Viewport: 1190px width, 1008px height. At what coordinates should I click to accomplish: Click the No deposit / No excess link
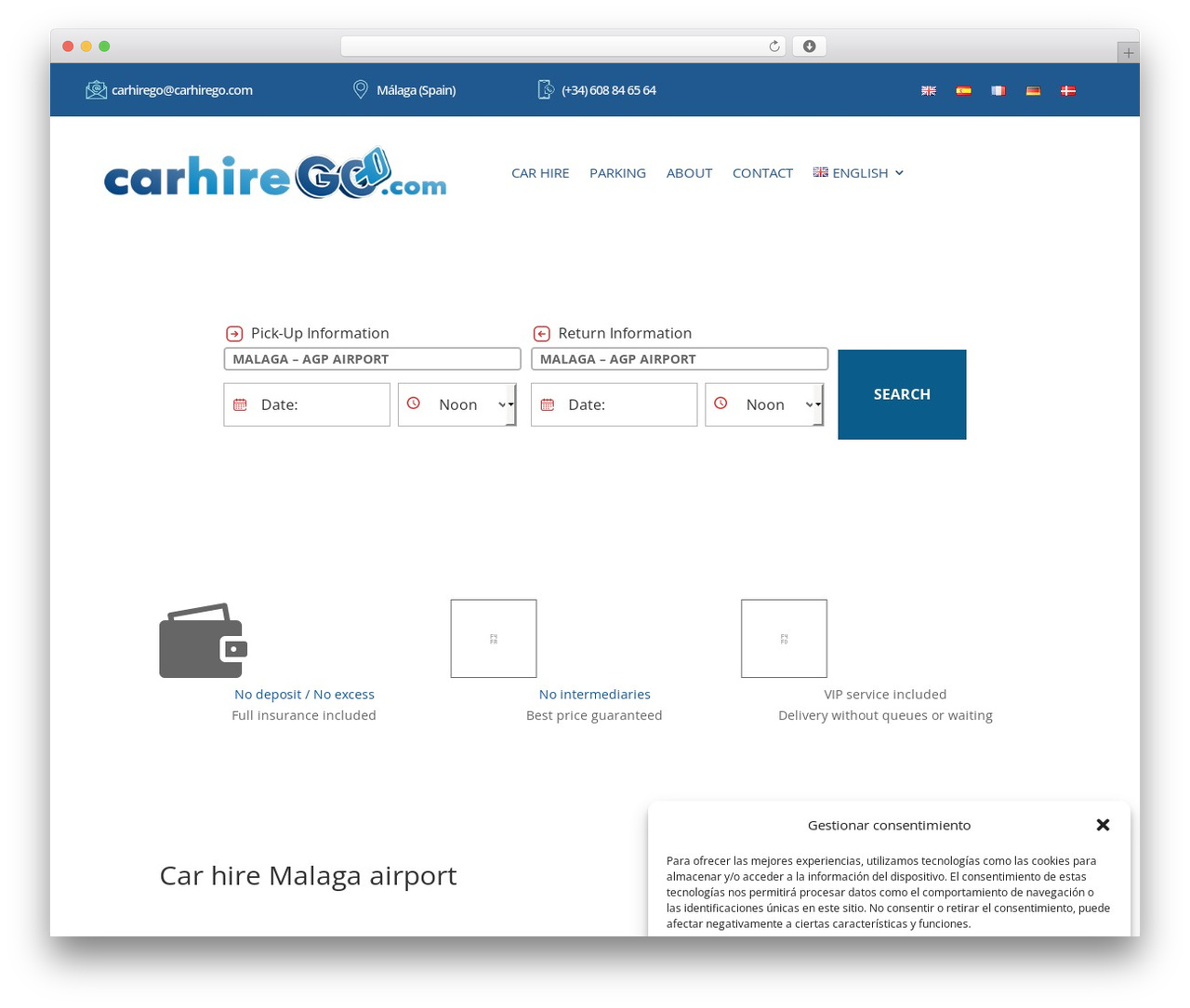(x=304, y=695)
